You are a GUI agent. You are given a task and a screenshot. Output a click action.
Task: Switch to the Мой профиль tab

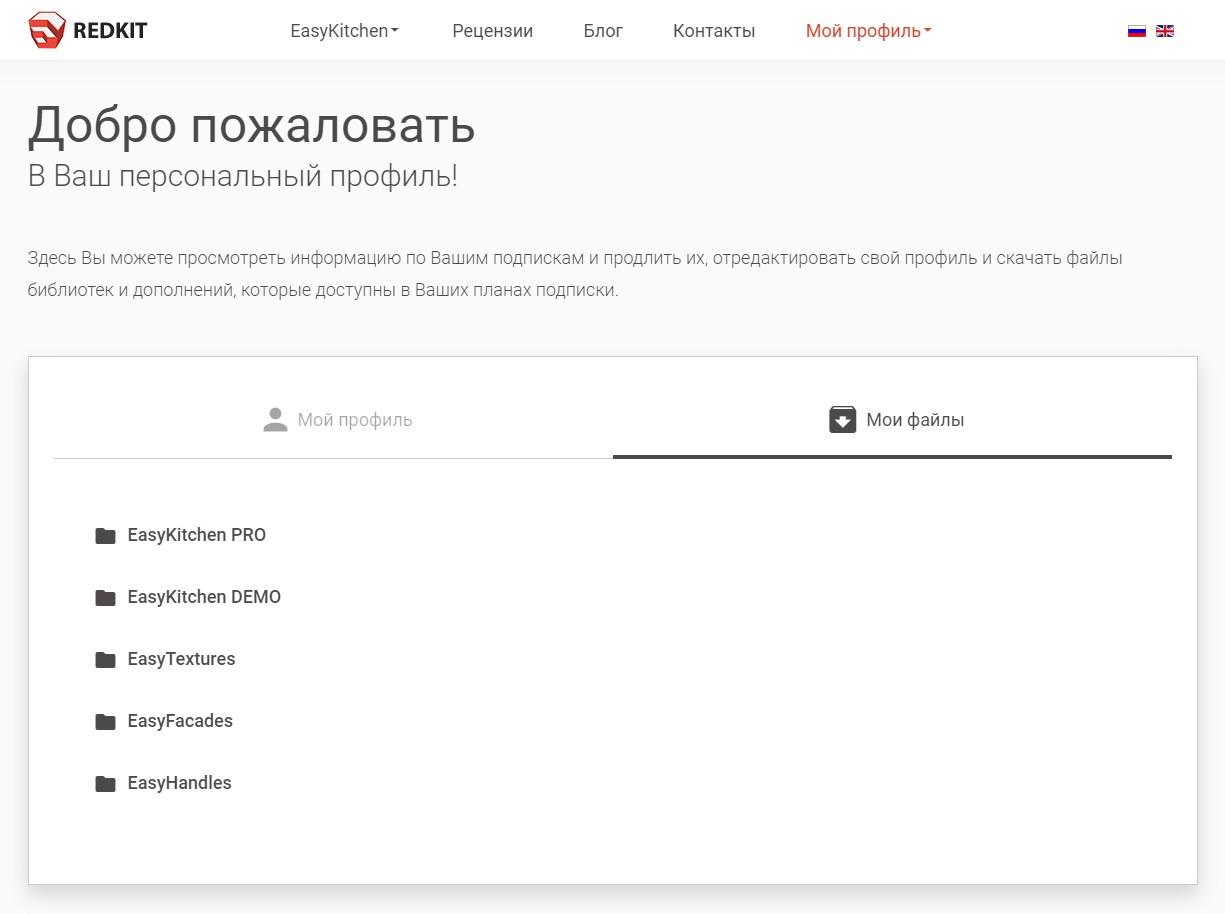[x=334, y=420]
